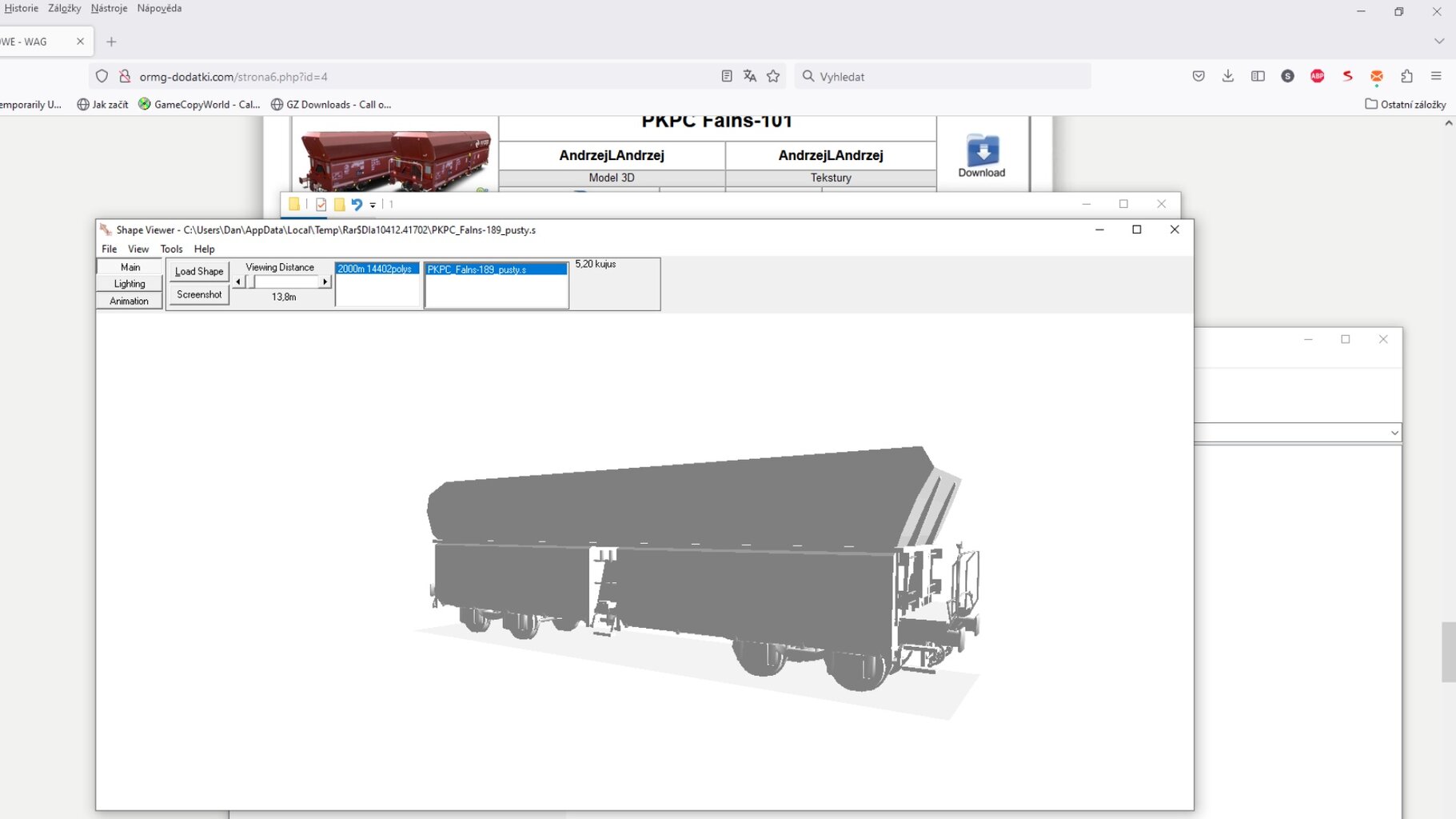This screenshot has height=819, width=1456.
Task: Click the Viewing Distance right arrow
Action: tap(325, 282)
